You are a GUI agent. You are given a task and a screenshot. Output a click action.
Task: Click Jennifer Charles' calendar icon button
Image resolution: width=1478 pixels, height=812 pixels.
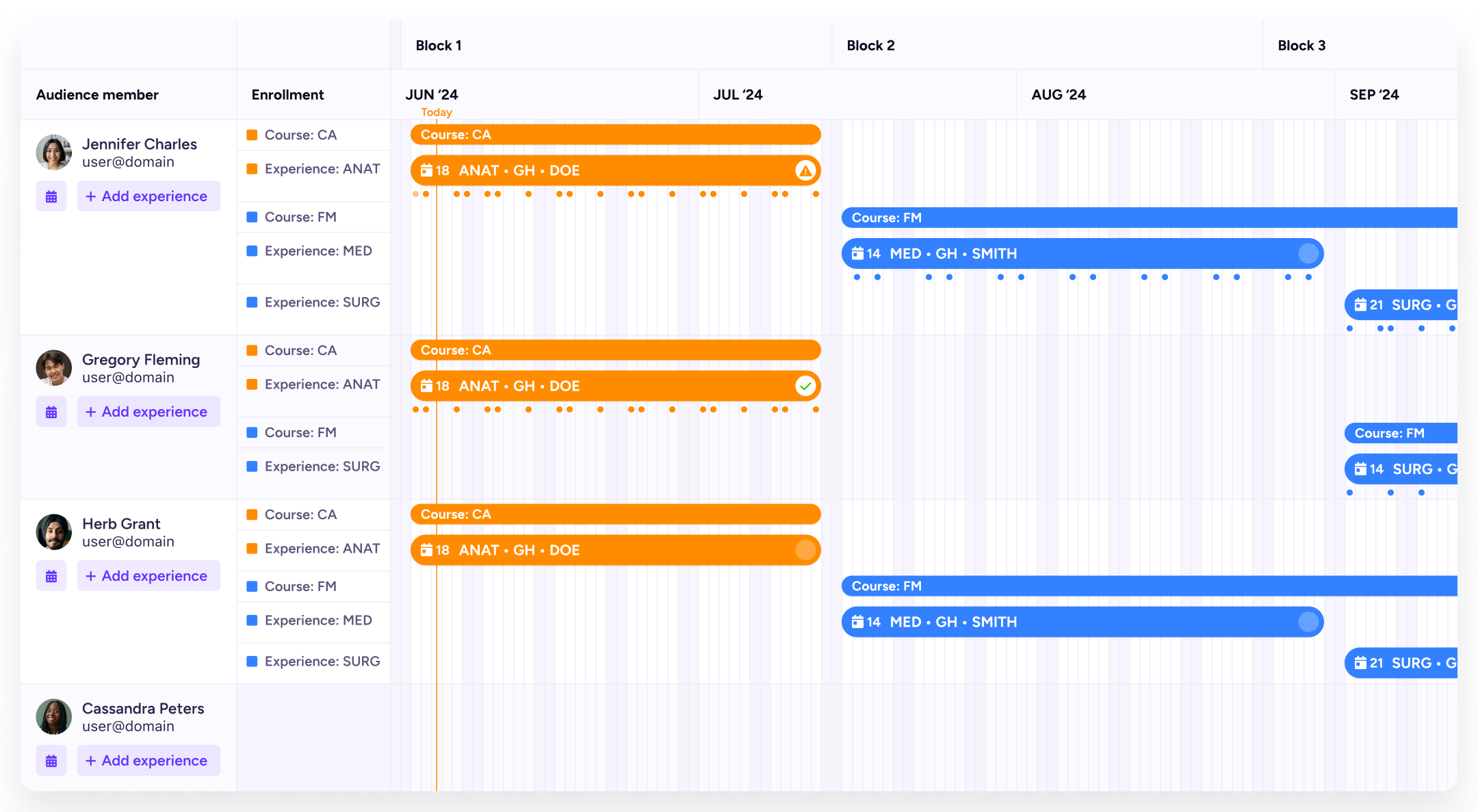[x=51, y=197]
